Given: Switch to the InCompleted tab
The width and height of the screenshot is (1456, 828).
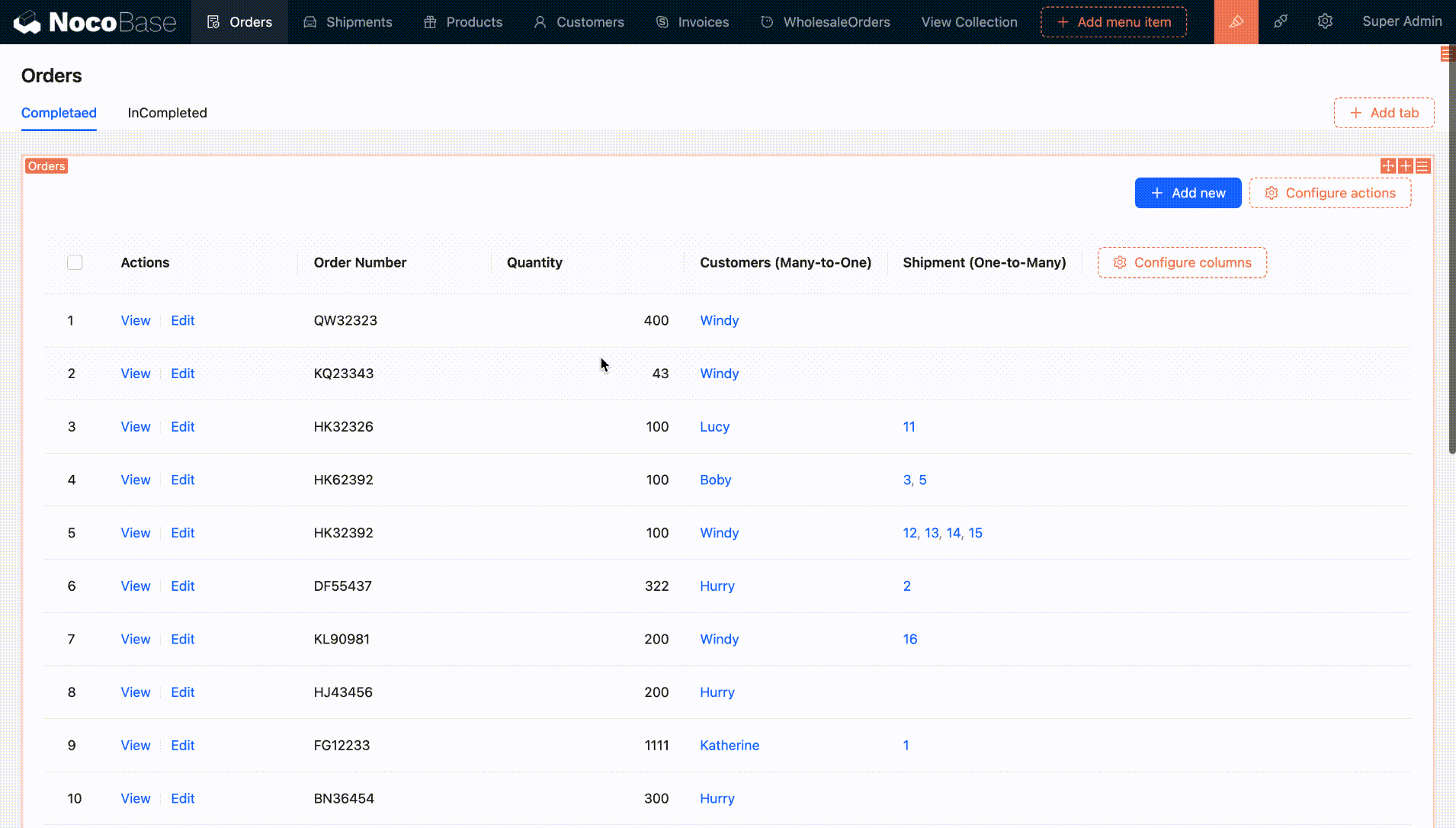Looking at the screenshot, I should (x=167, y=113).
